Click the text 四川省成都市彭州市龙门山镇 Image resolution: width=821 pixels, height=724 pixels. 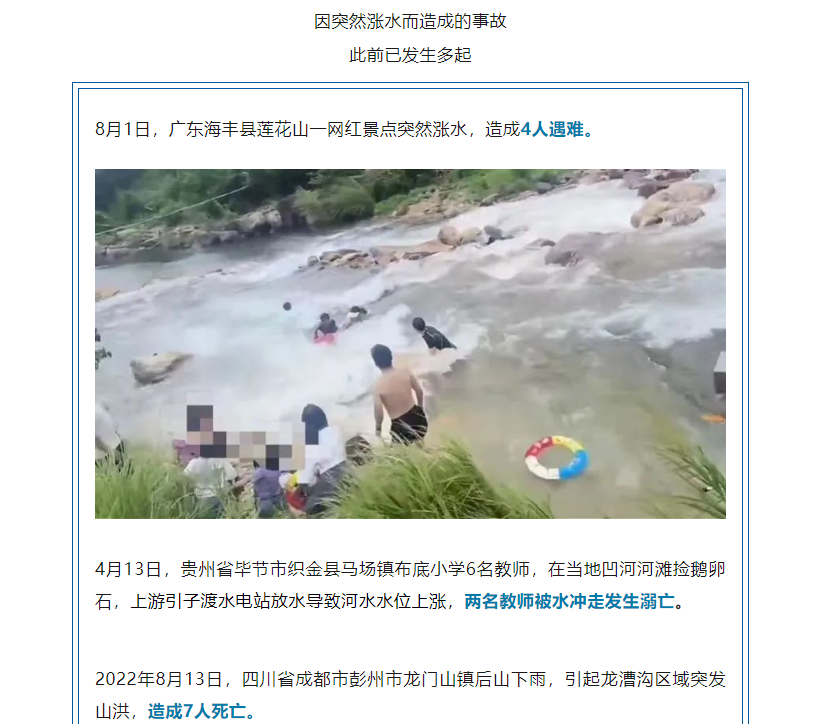click(x=359, y=680)
